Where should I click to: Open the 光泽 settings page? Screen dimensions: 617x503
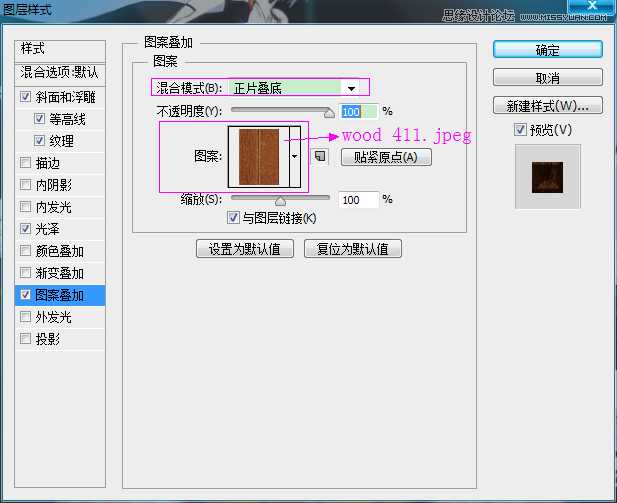pos(47,229)
